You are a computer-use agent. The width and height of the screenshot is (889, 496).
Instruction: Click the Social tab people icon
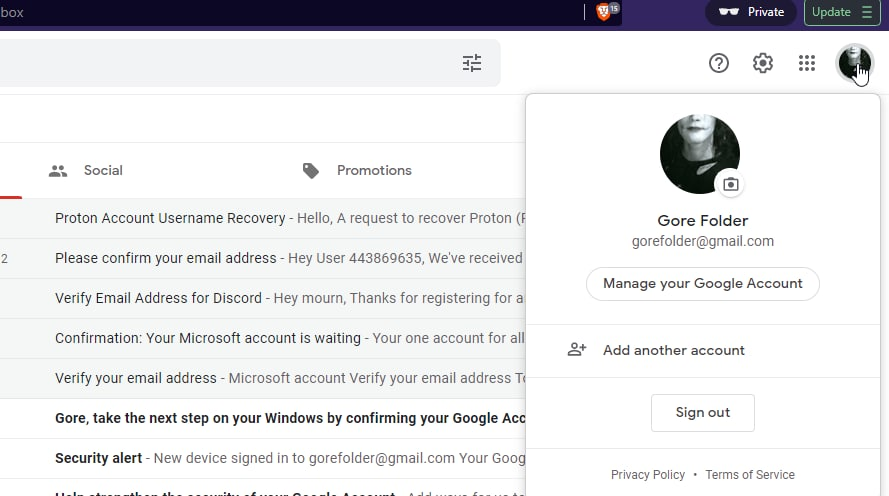pyautogui.click(x=58, y=171)
